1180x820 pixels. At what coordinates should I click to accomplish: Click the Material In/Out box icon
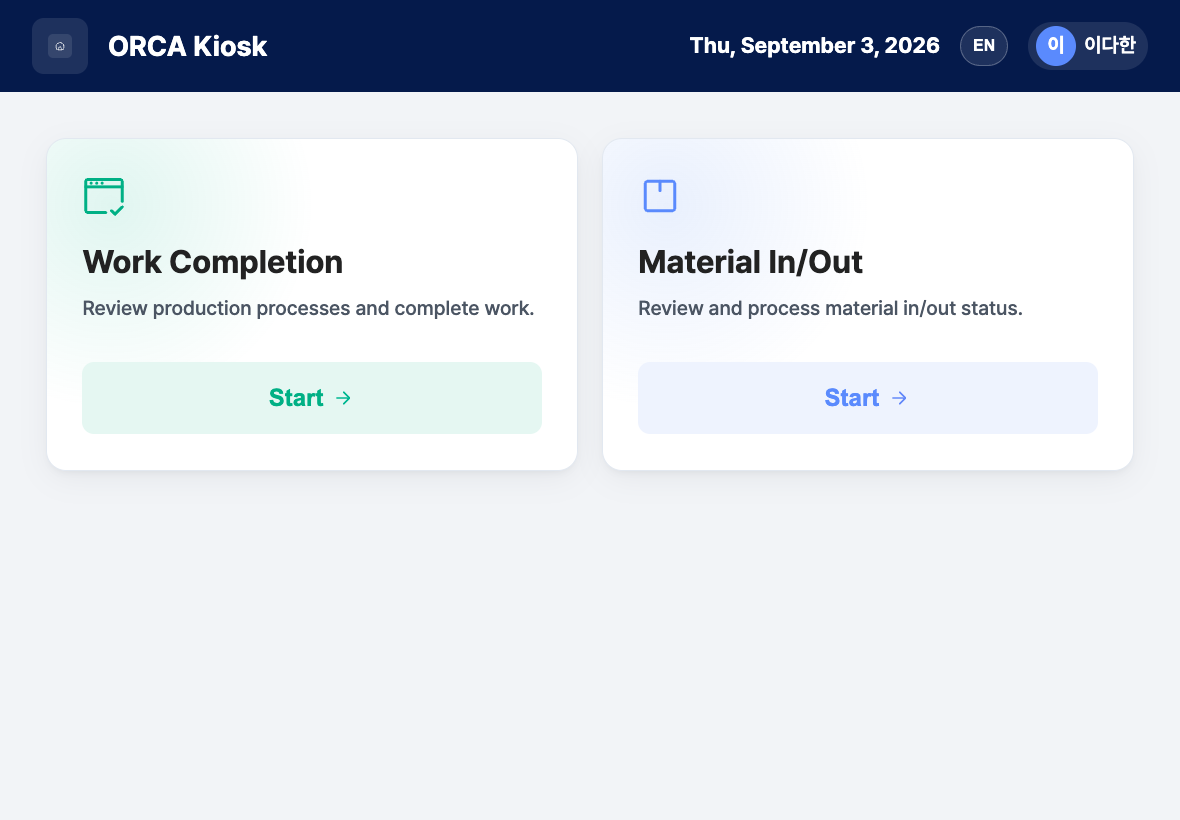(660, 196)
